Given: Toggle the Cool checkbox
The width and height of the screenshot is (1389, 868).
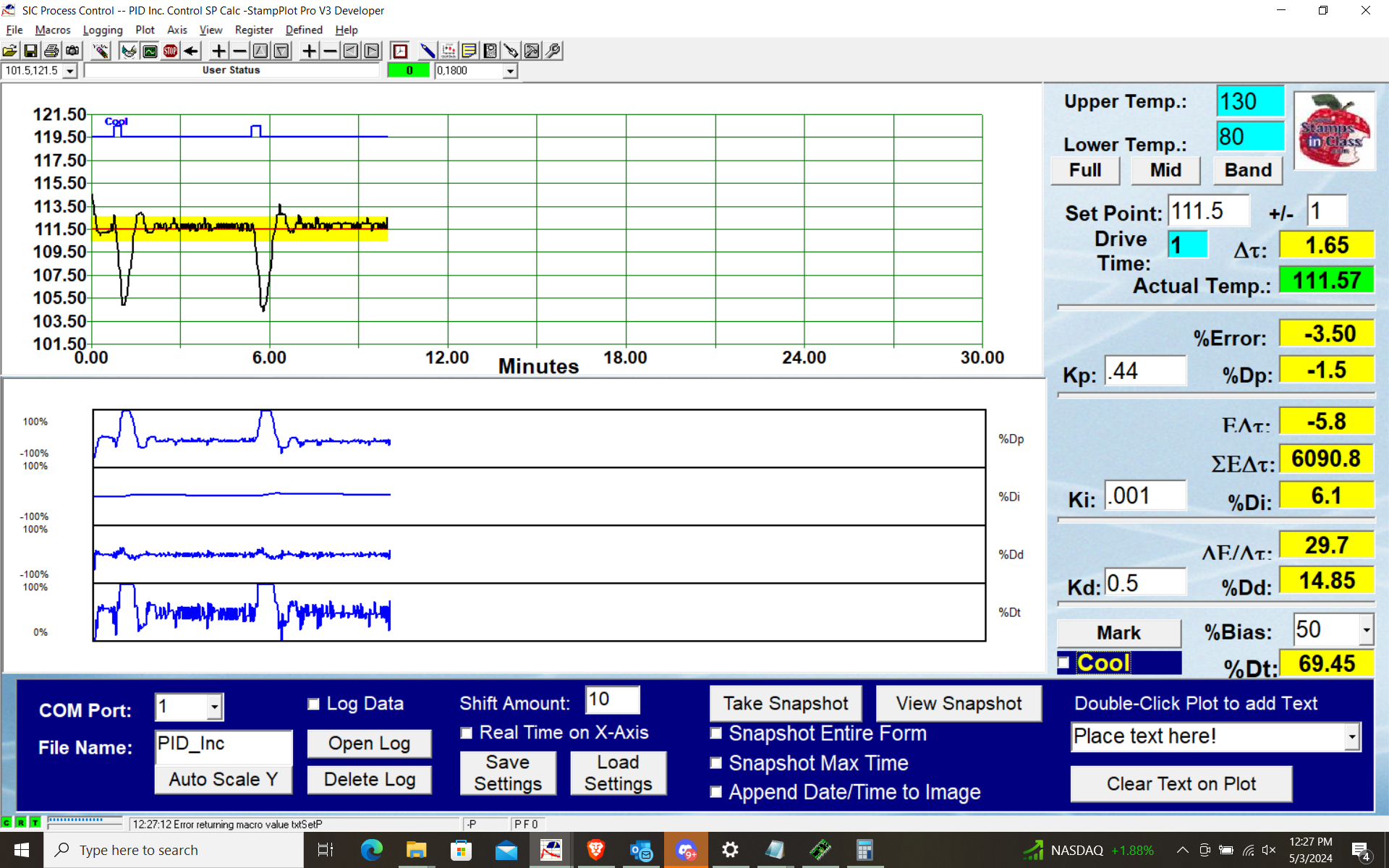Looking at the screenshot, I should pyautogui.click(x=1064, y=663).
